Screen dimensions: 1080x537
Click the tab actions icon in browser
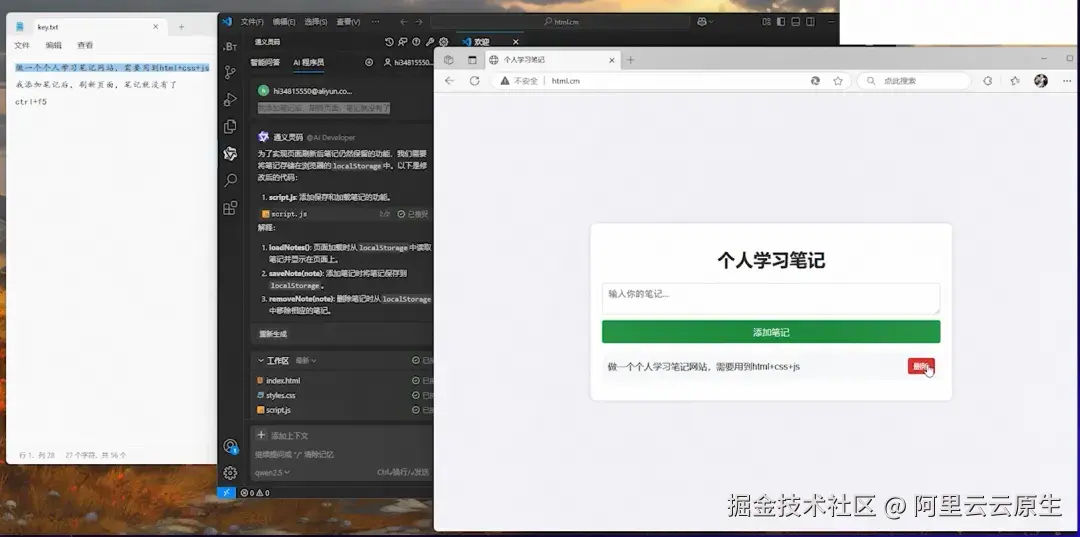(x=472, y=60)
